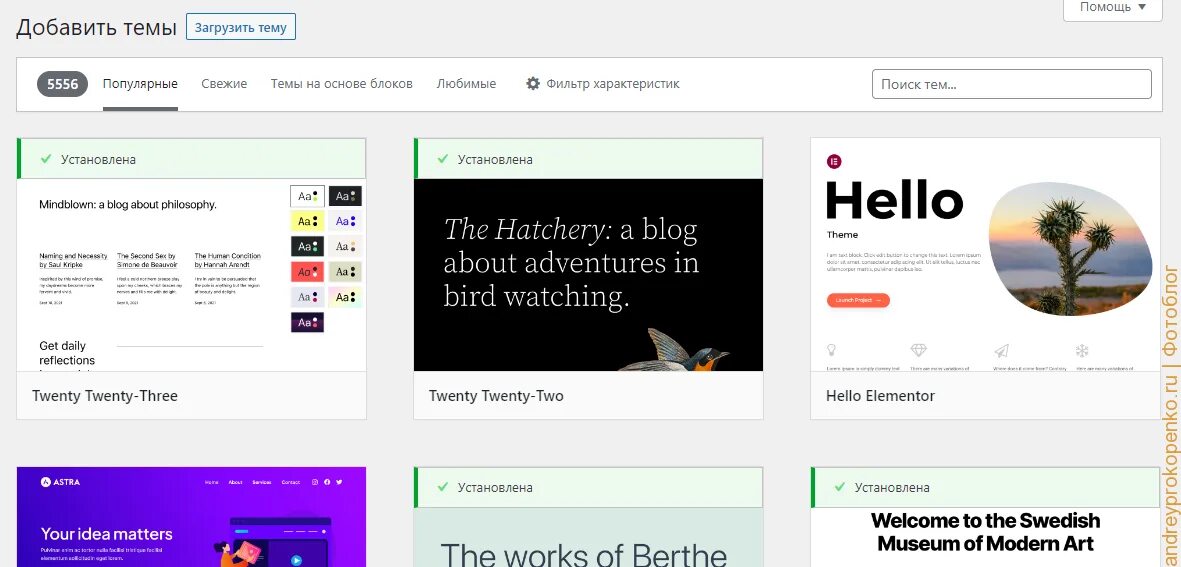
Task: Click the 5556 theme count badge
Action: [x=63, y=84]
